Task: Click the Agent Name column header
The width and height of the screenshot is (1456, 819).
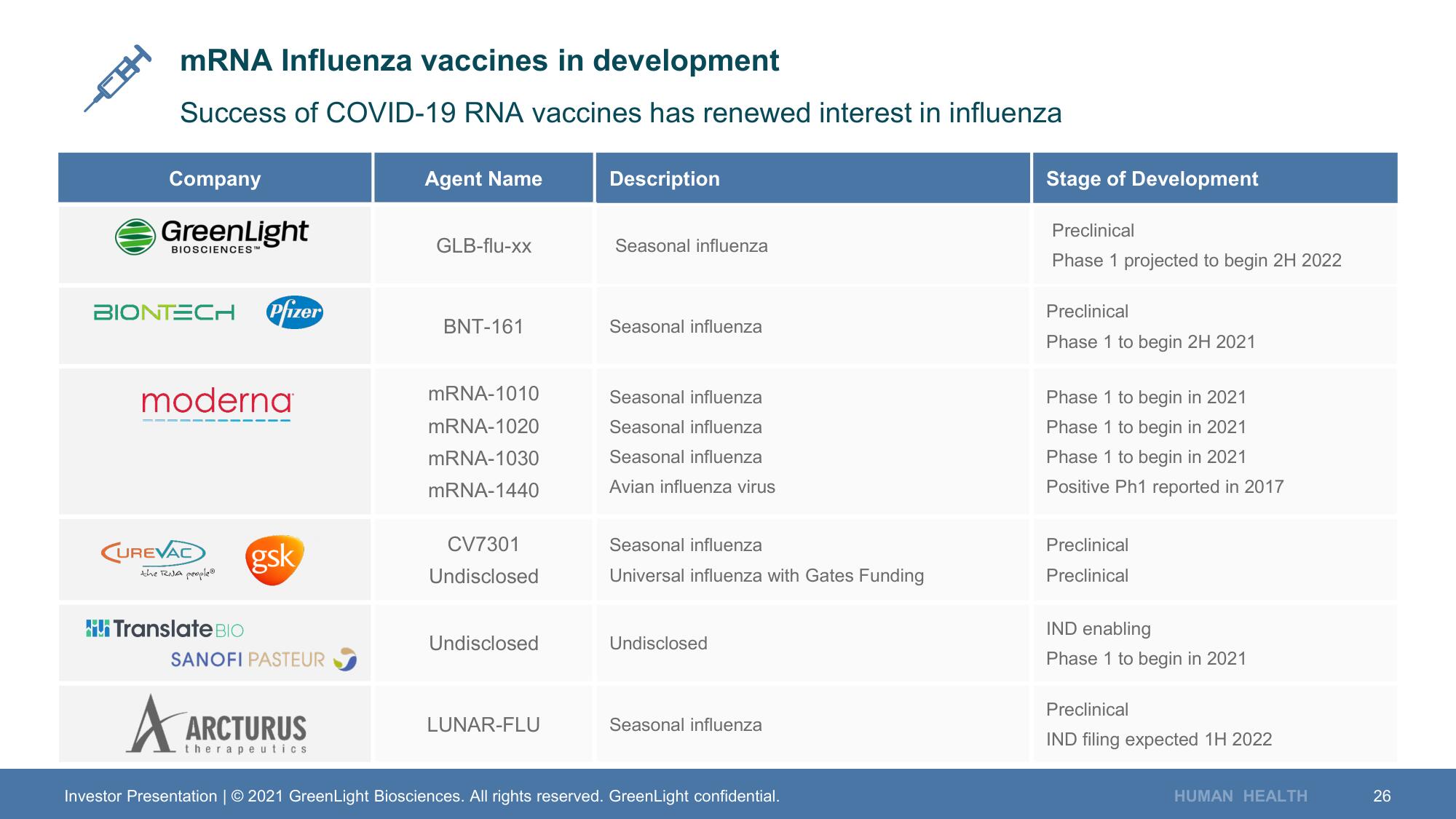Action: pos(483,178)
